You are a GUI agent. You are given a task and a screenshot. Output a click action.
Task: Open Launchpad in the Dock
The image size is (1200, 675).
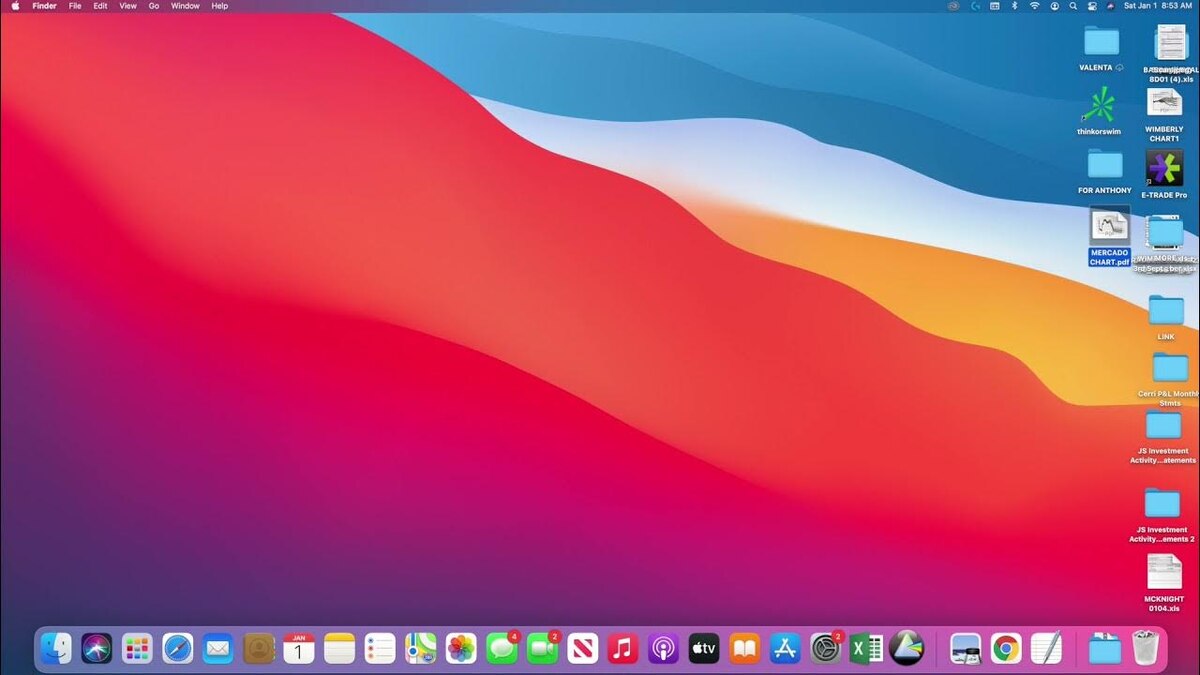pos(137,649)
